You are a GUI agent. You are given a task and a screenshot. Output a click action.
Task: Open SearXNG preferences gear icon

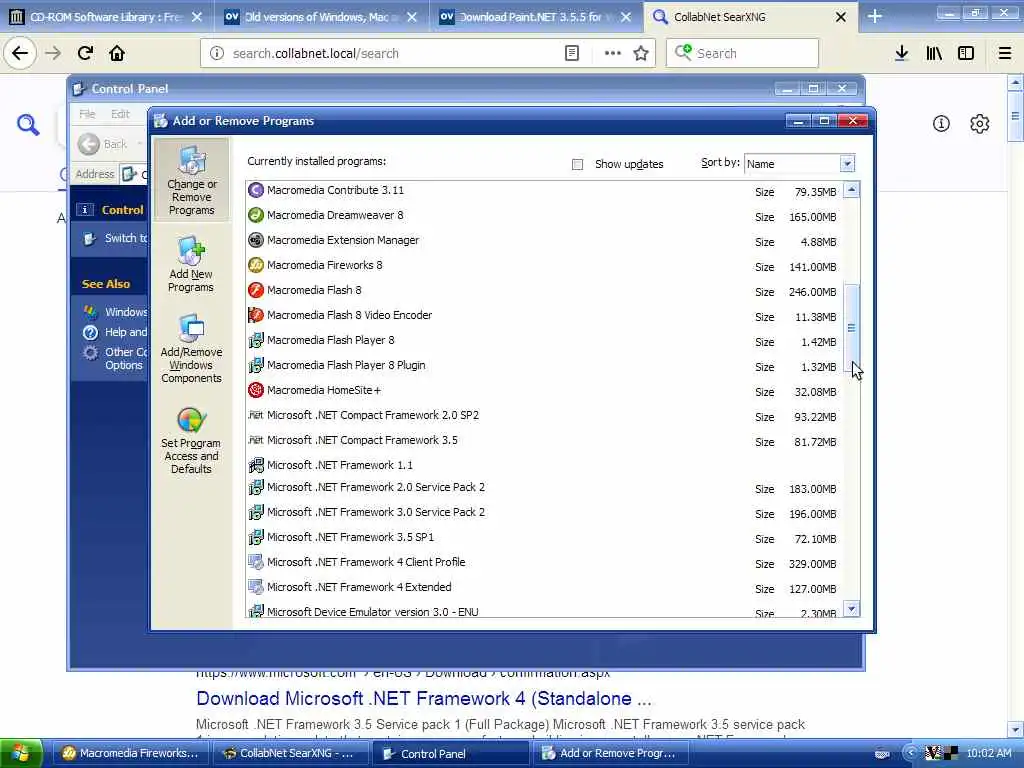pyautogui.click(x=980, y=123)
